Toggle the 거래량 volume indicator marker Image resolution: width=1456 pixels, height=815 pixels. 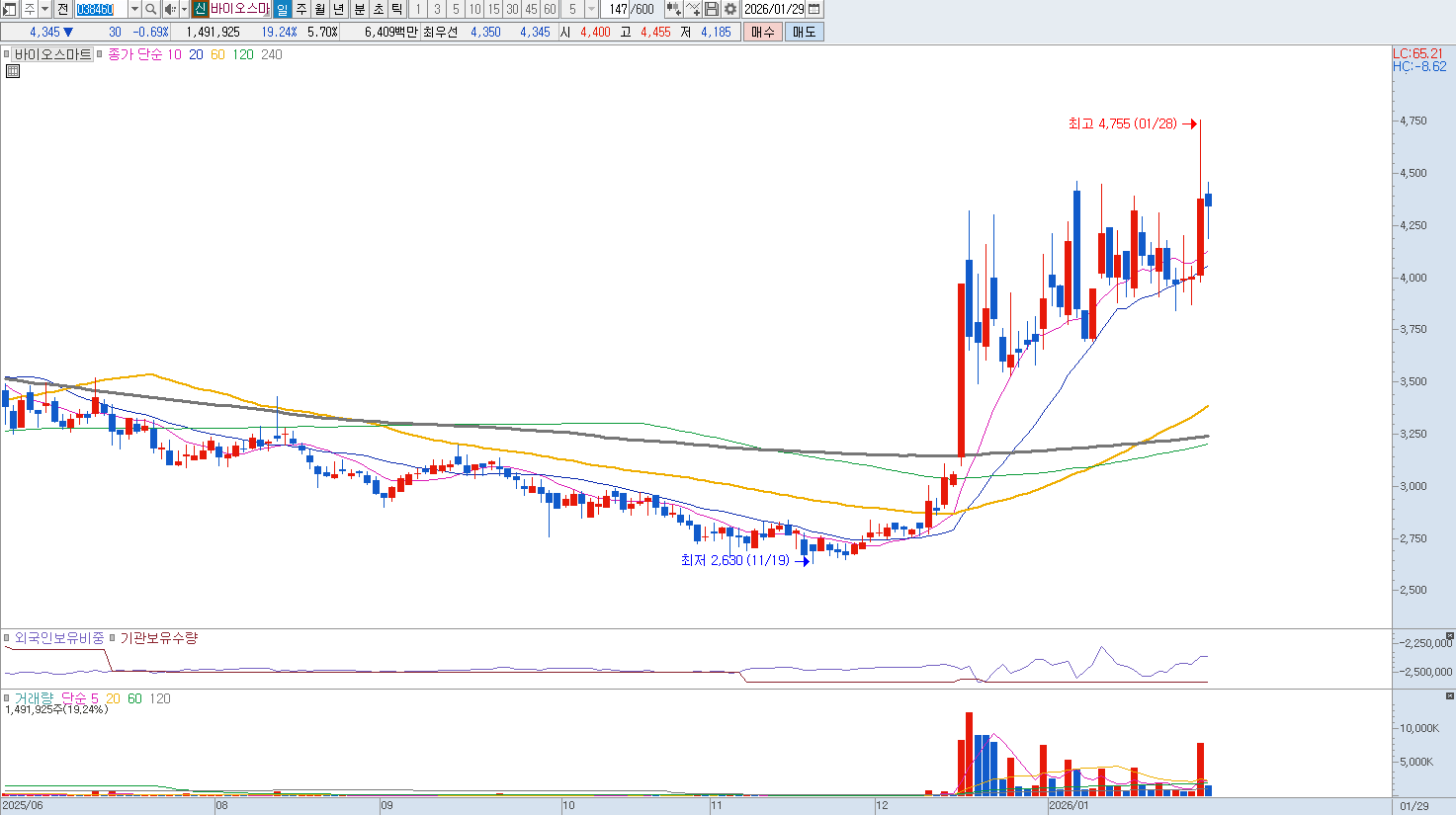click(8, 698)
